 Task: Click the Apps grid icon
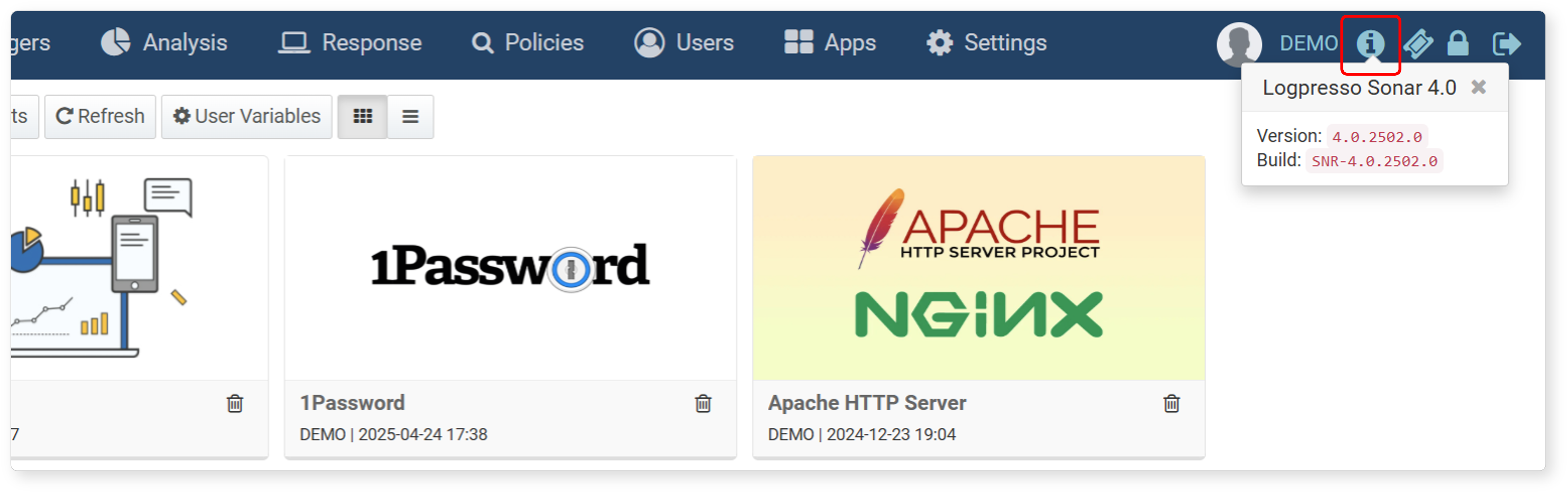coord(799,42)
